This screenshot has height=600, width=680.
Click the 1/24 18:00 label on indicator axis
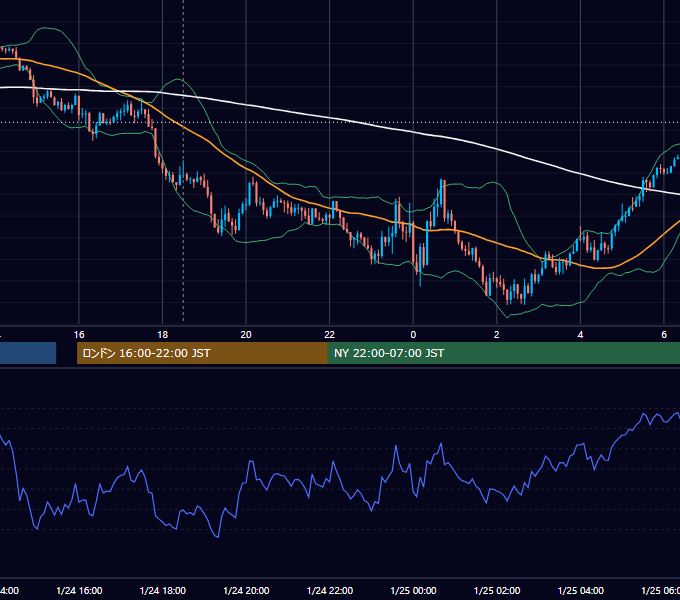163,590
